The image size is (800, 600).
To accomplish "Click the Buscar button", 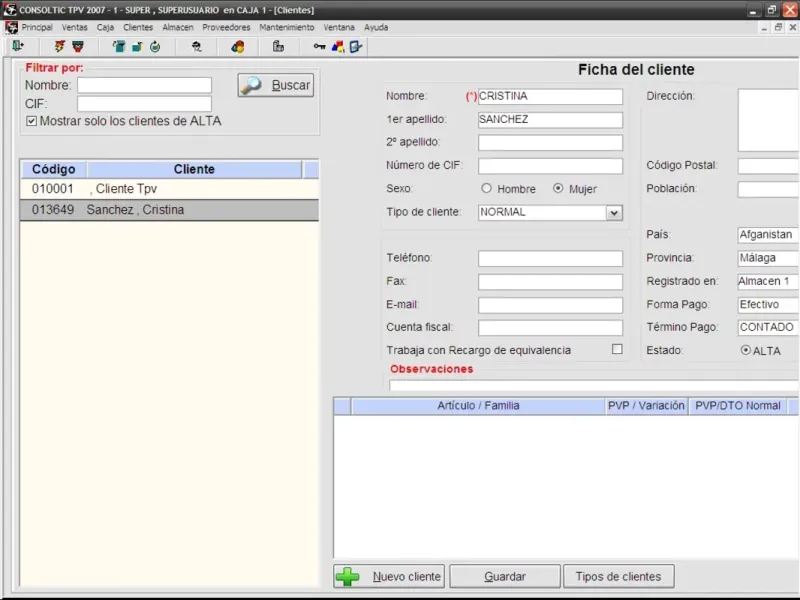I will [276, 85].
